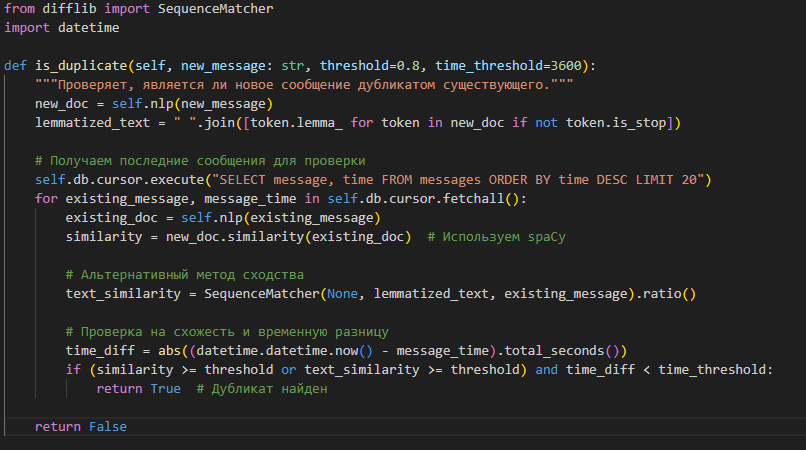The image size is (806, 450).
Task: Click the parameter 'time_threshold=3600'
Action: [508, 66]
